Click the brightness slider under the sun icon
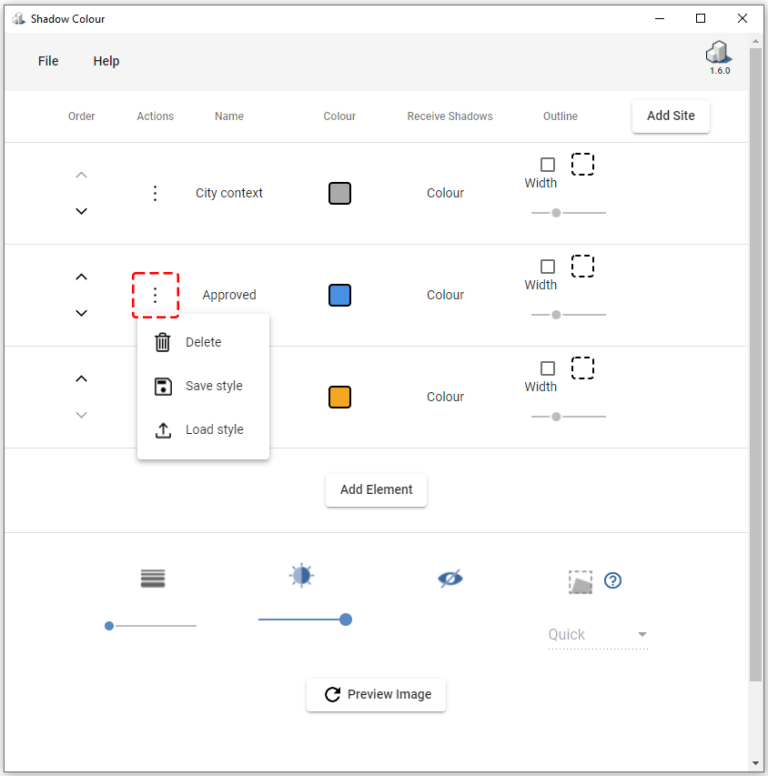 click(305, 620)
